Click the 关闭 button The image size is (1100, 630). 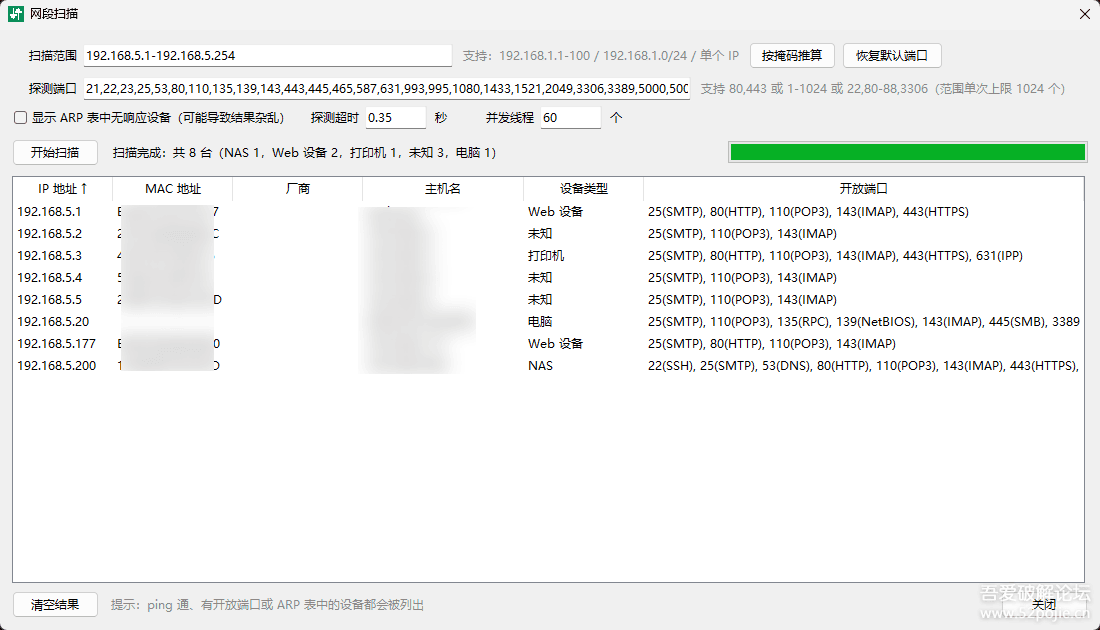pyautogui.click(x=1044, y=604)
